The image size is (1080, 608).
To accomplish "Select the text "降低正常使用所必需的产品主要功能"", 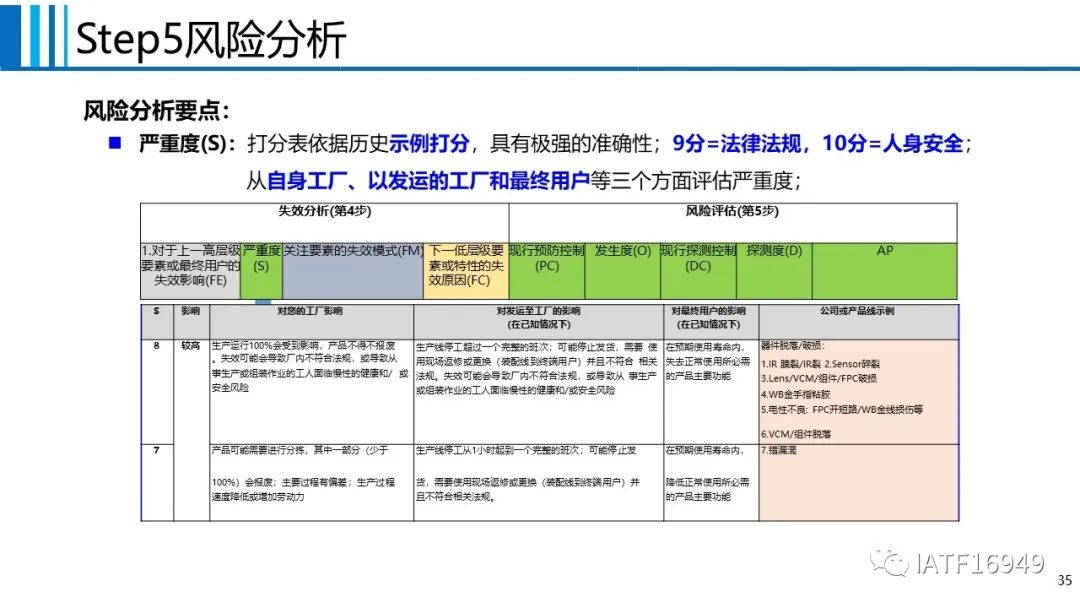I will click(707, 490).
